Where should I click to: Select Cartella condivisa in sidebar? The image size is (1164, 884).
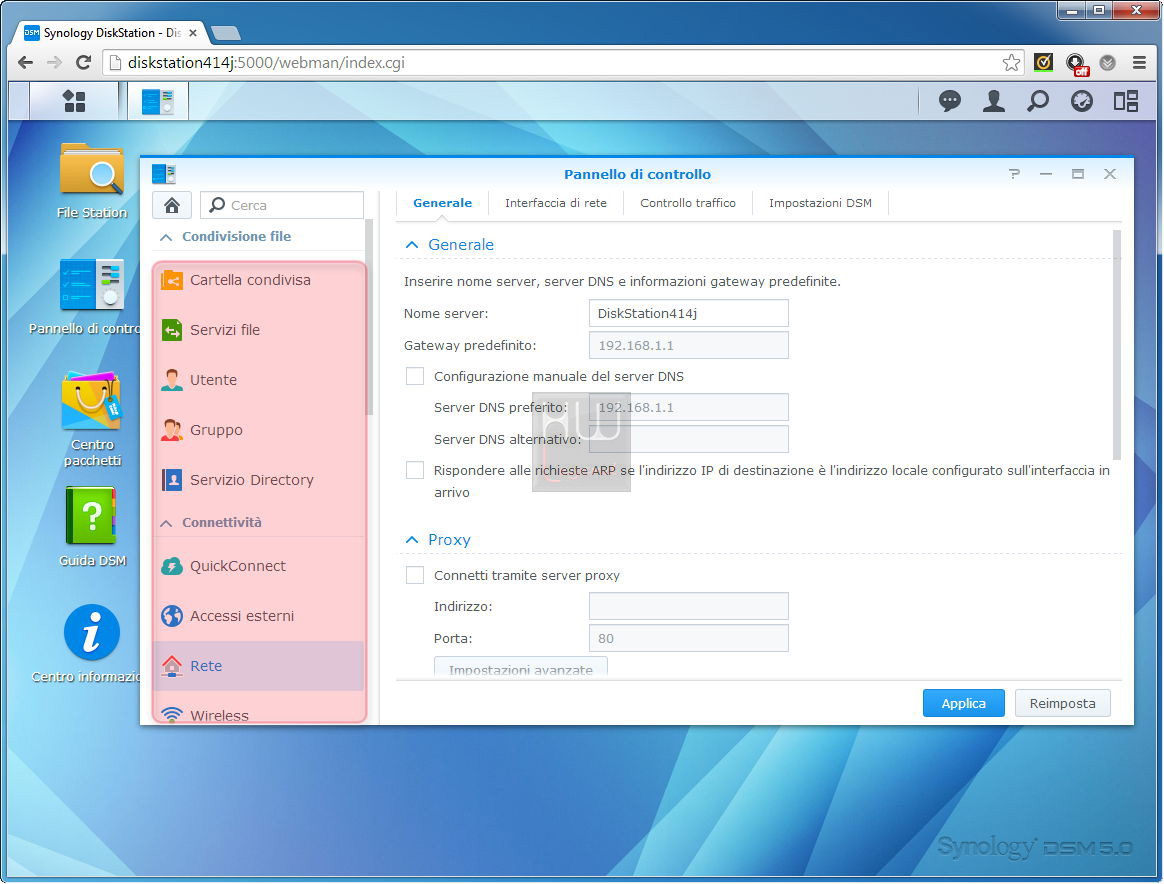[x=258, y=280]
